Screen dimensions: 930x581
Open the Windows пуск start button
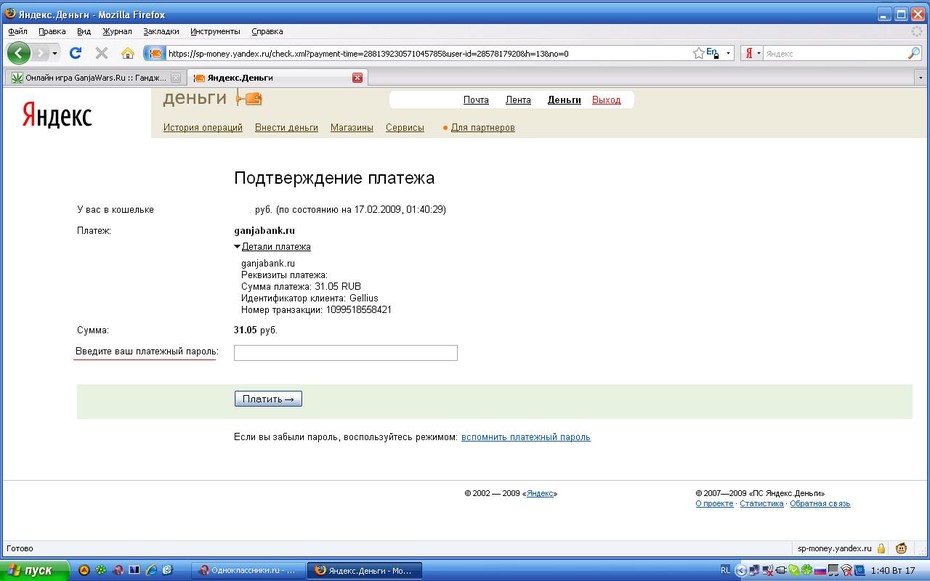(34, 570)
